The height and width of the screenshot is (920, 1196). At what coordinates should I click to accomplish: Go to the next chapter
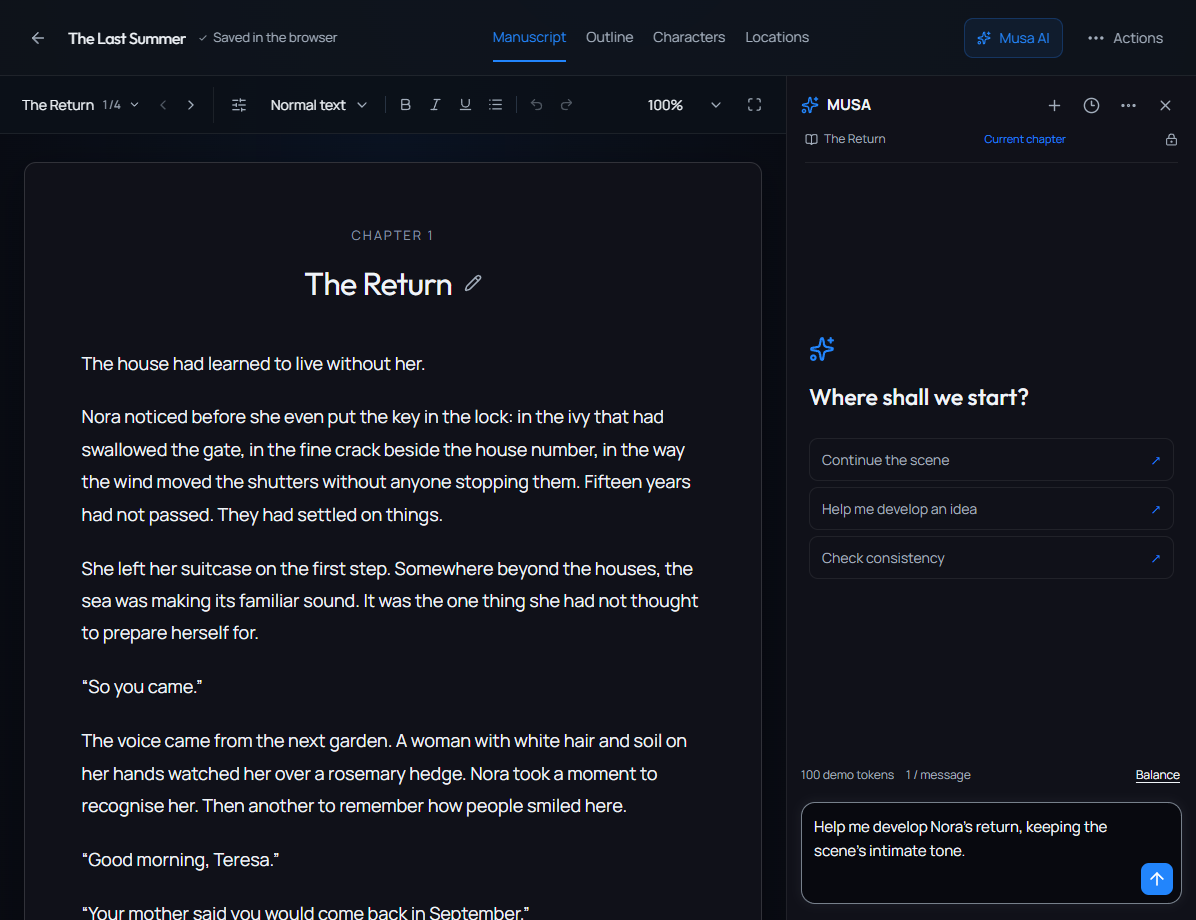191,105
